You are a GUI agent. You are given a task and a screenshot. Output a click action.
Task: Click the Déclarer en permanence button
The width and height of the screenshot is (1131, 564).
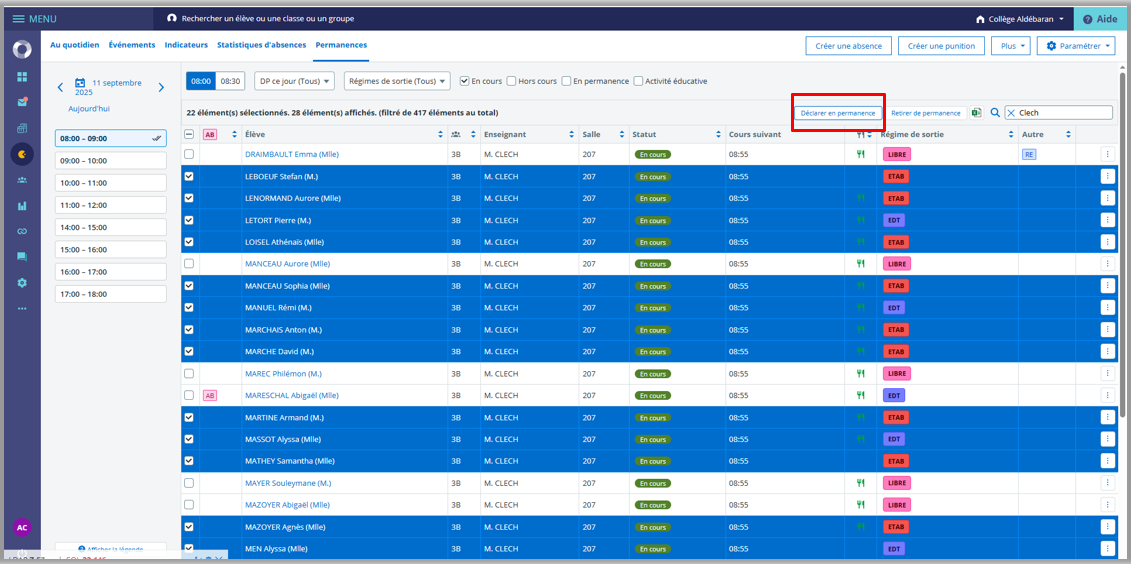coord(838,113)
